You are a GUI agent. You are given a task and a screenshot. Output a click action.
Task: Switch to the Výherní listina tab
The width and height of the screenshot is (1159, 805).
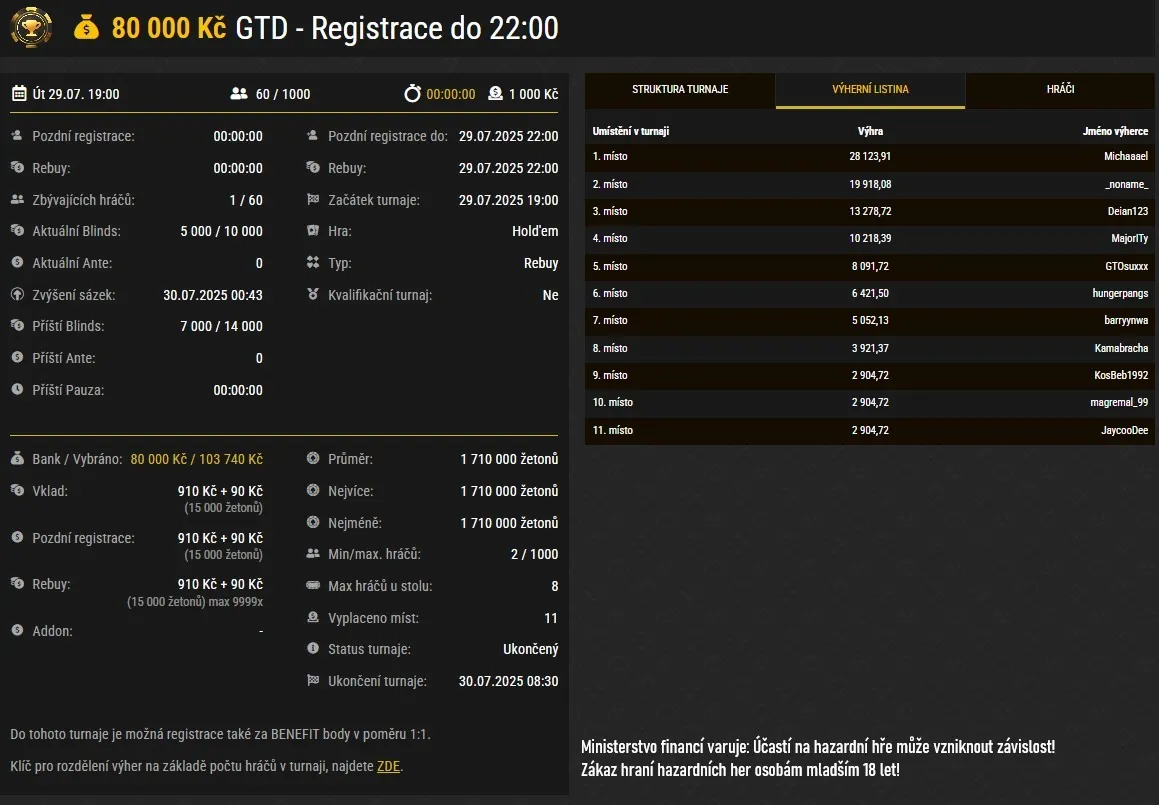click(870, 90)
